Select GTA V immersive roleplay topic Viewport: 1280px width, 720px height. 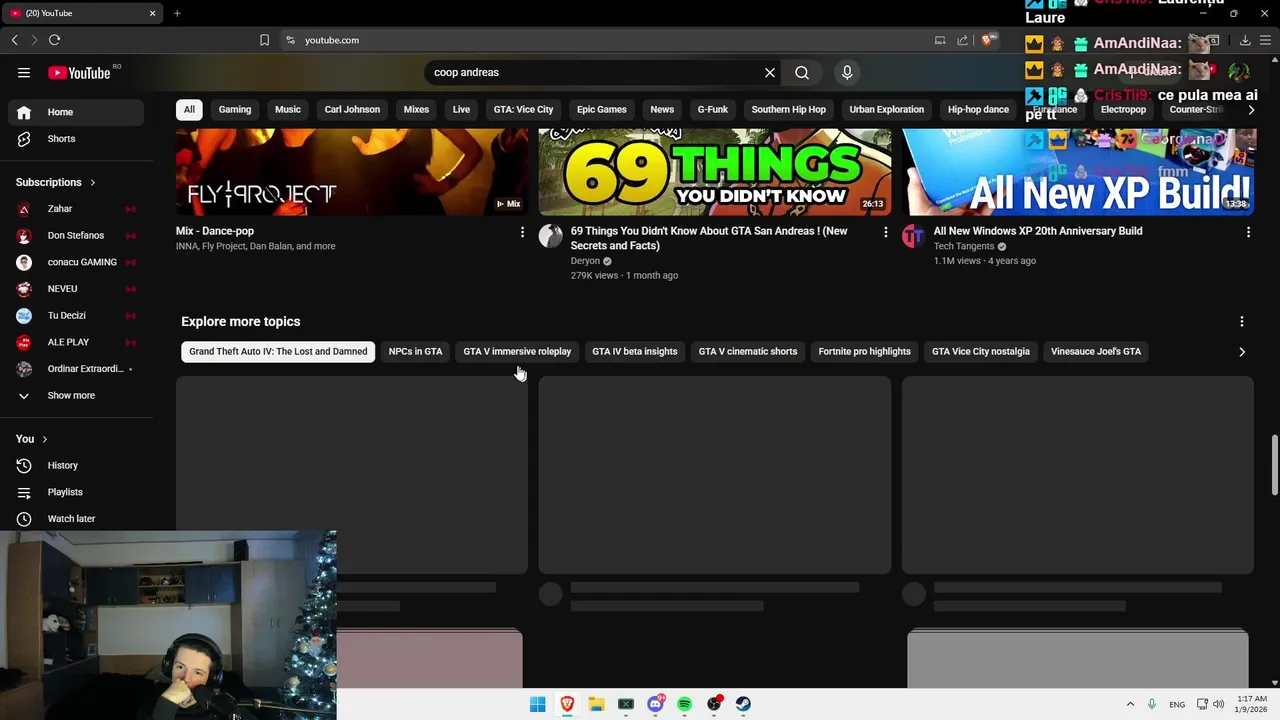[x=517, y=351]
